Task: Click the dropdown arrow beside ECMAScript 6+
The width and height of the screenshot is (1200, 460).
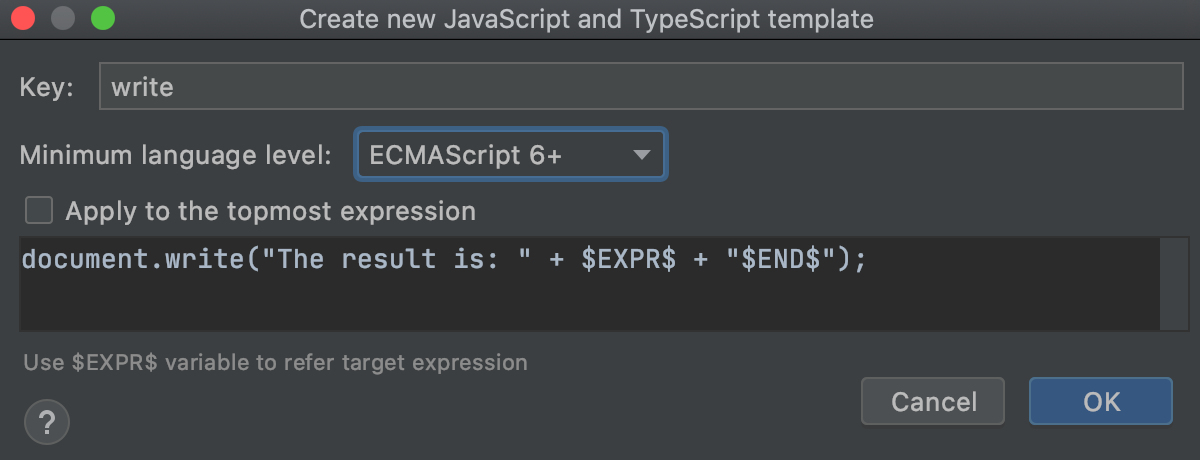Action: (642, 154)
